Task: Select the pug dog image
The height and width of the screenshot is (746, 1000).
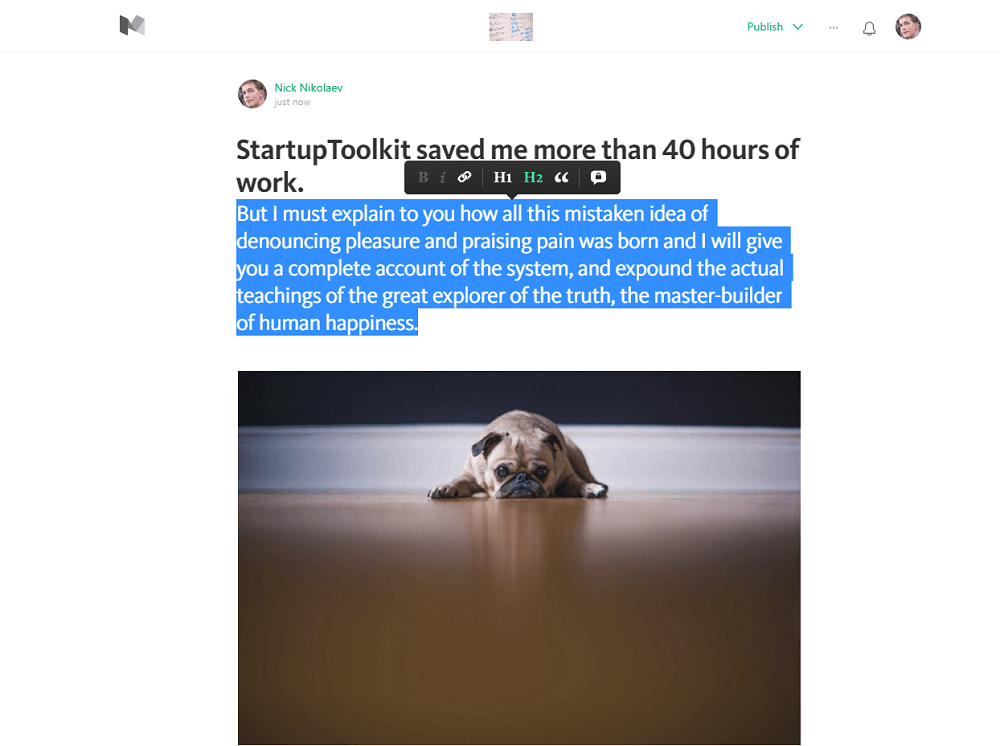Action: click(x=519, y=558)
